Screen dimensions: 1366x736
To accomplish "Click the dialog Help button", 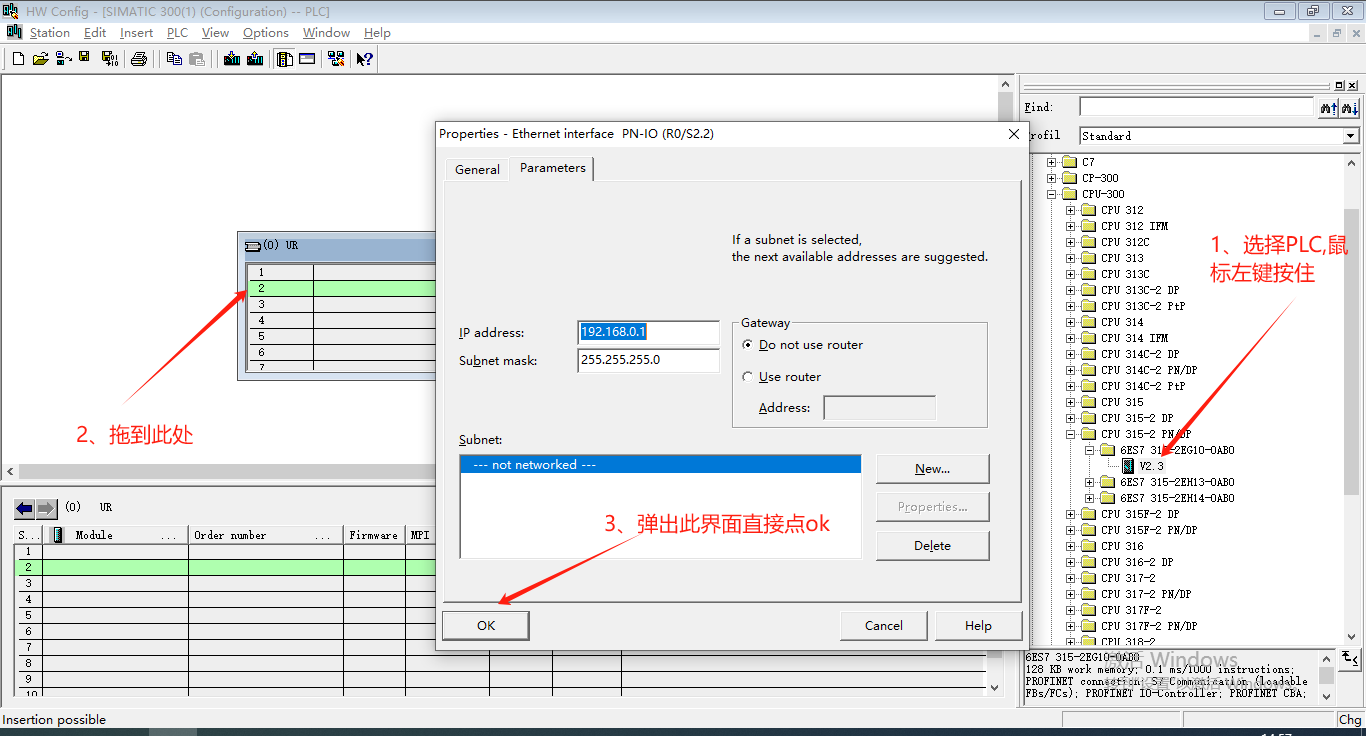I will pos(978,625).
